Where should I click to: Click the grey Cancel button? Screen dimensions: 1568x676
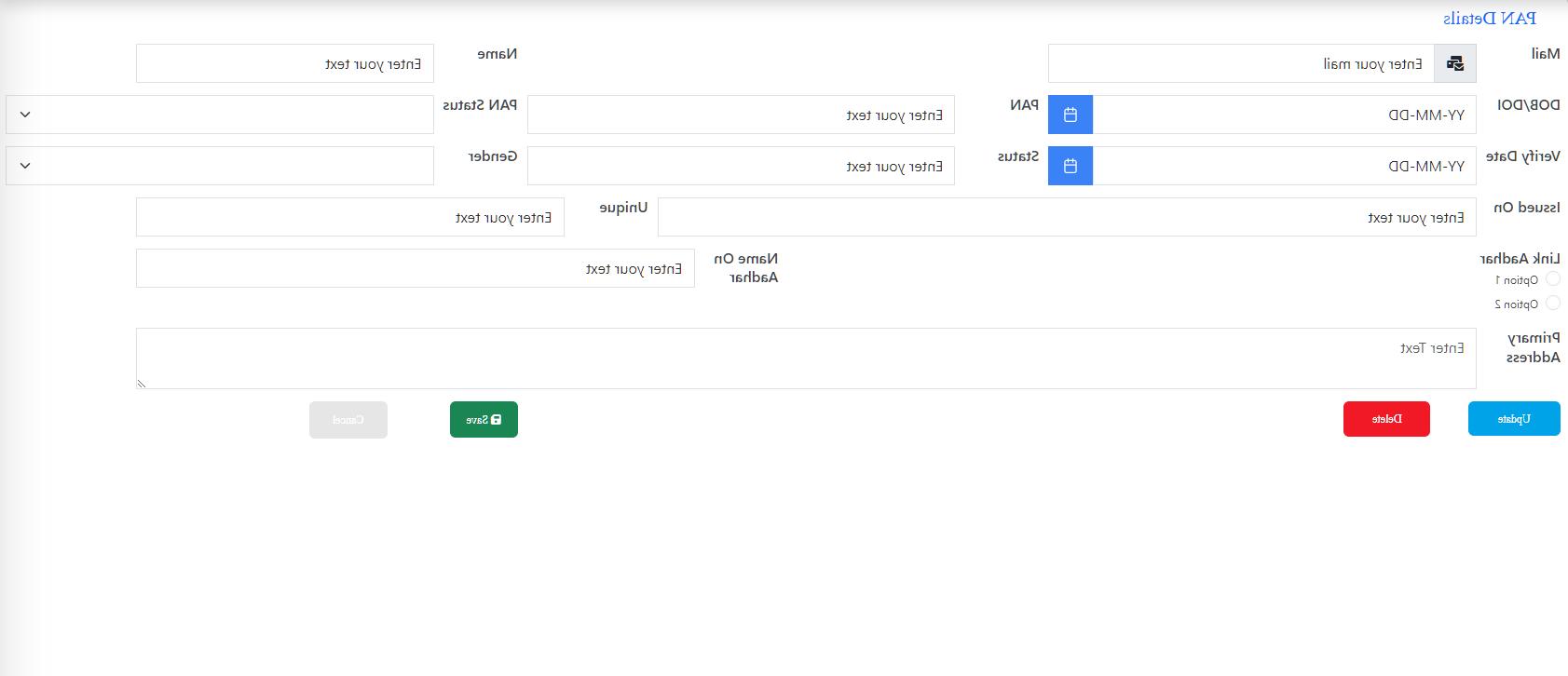[348, 420]
